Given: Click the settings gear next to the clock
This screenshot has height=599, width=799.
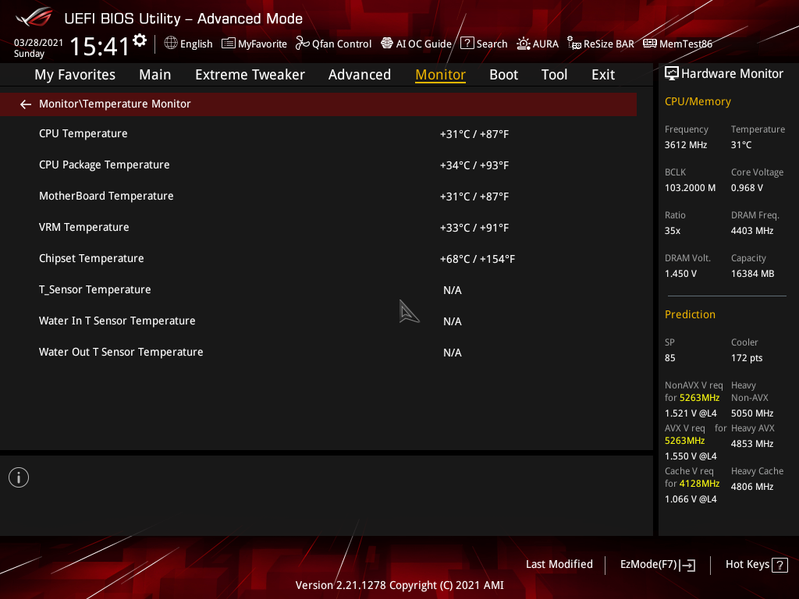Looking at the screenshot, I should (x=140, y=41).
